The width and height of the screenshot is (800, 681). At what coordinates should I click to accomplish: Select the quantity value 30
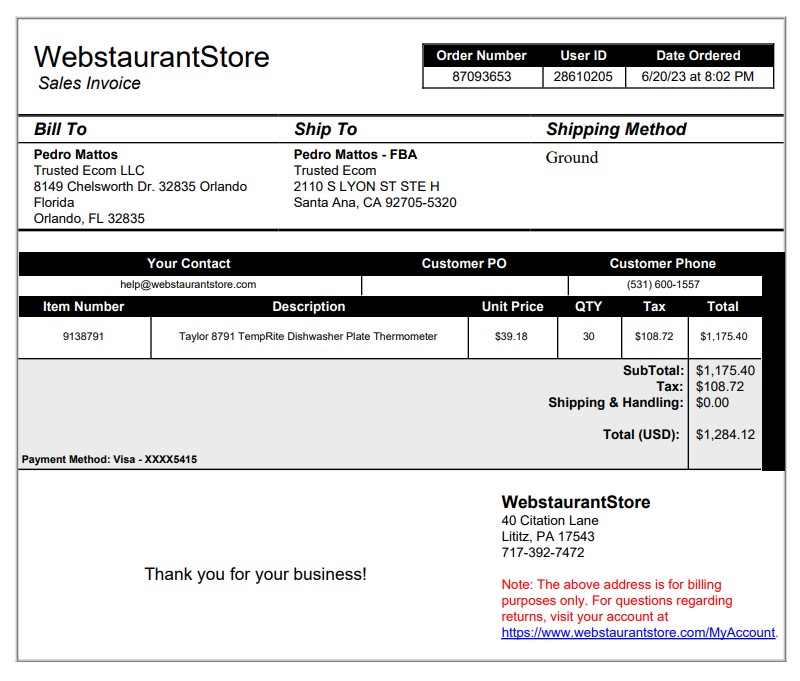pos(589,337)
